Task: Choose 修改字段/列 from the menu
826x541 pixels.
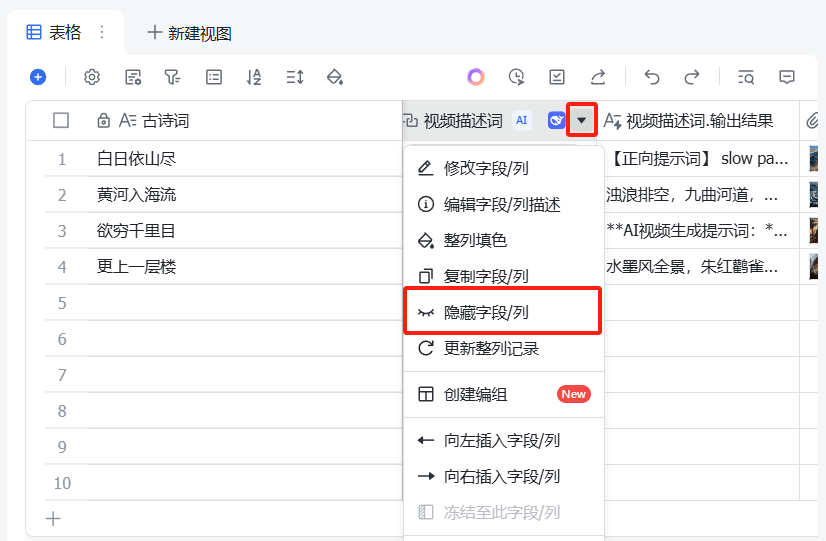Action: (x=504, y=168)
